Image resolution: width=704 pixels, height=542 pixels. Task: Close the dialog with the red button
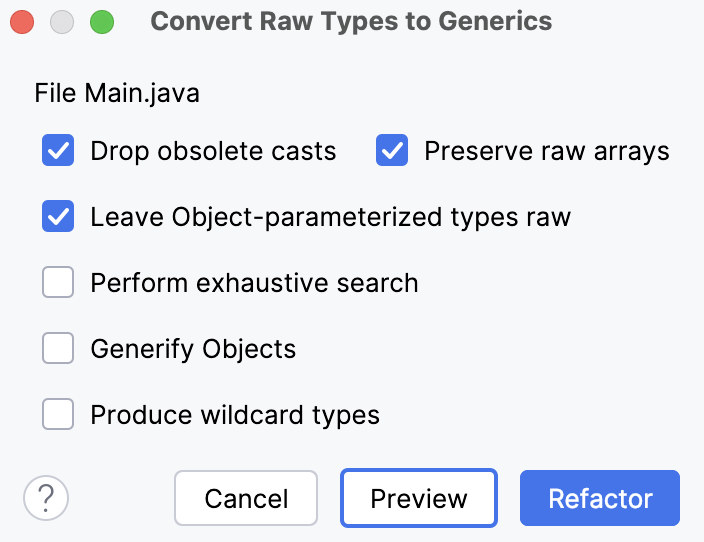coord(22,21)
